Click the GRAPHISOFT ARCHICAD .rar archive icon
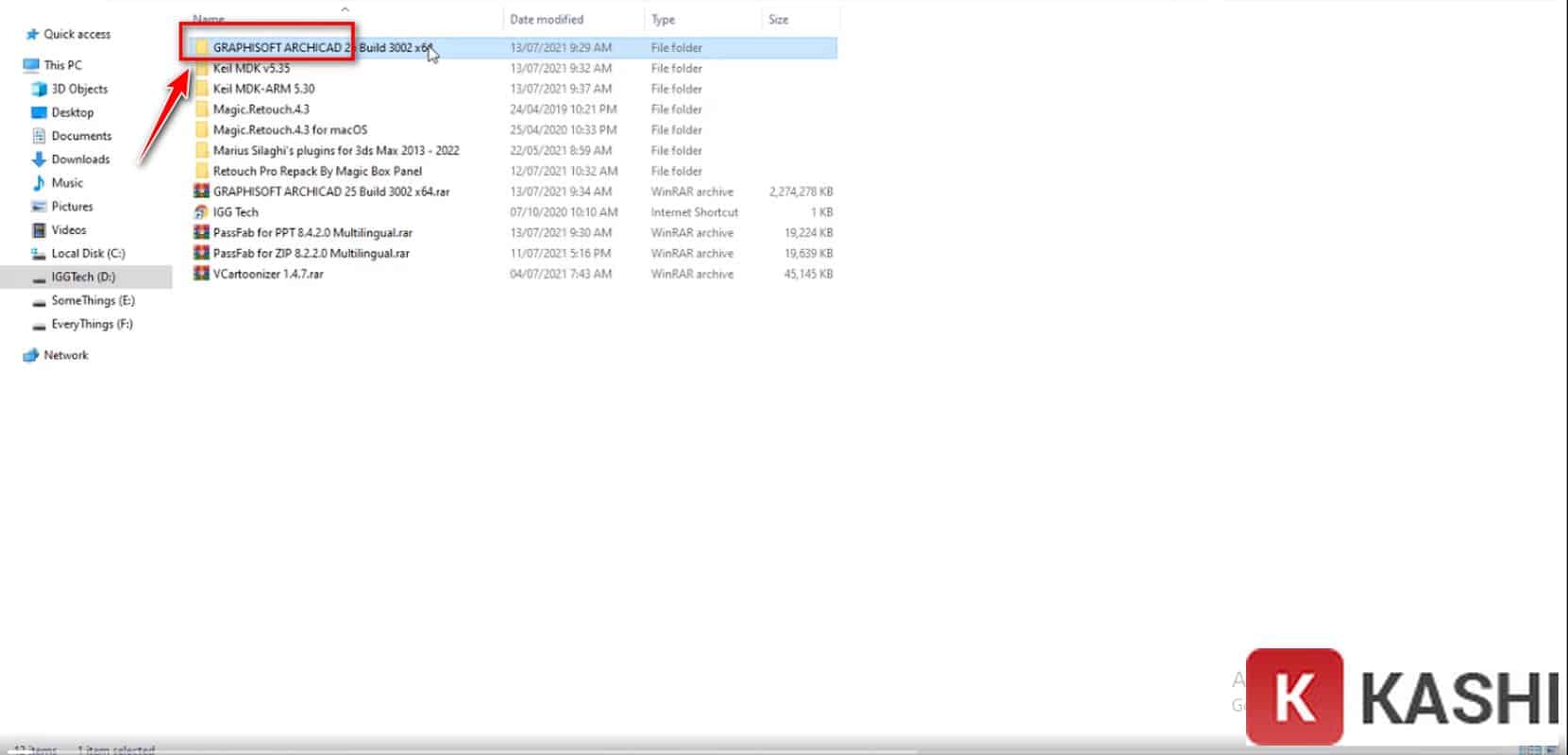The width and height of the screenshot is (1568, 755). coord(201,192)
